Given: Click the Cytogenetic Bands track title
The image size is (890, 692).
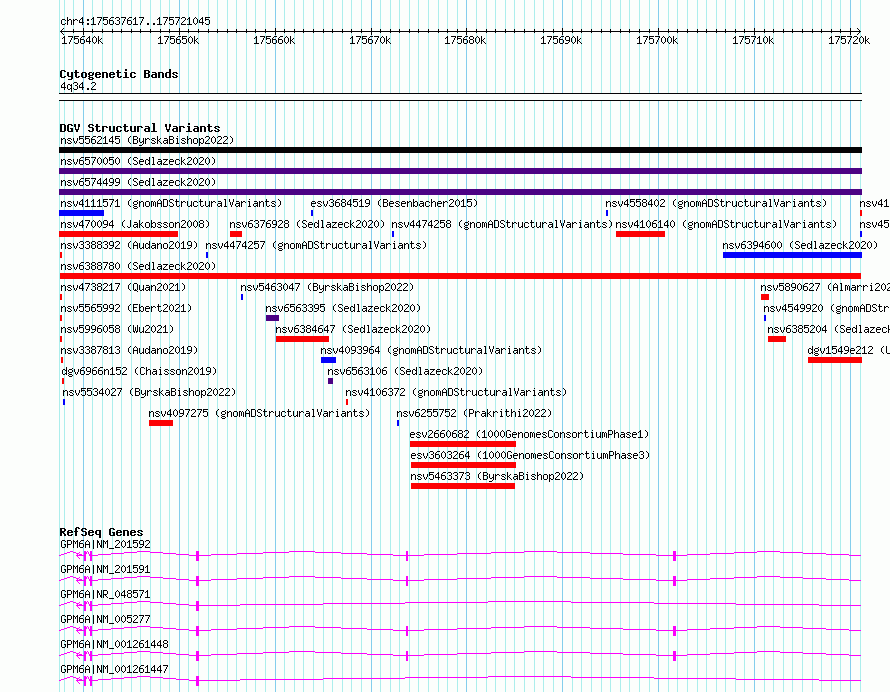Looking at the screenshot, I should coord(119,74).
